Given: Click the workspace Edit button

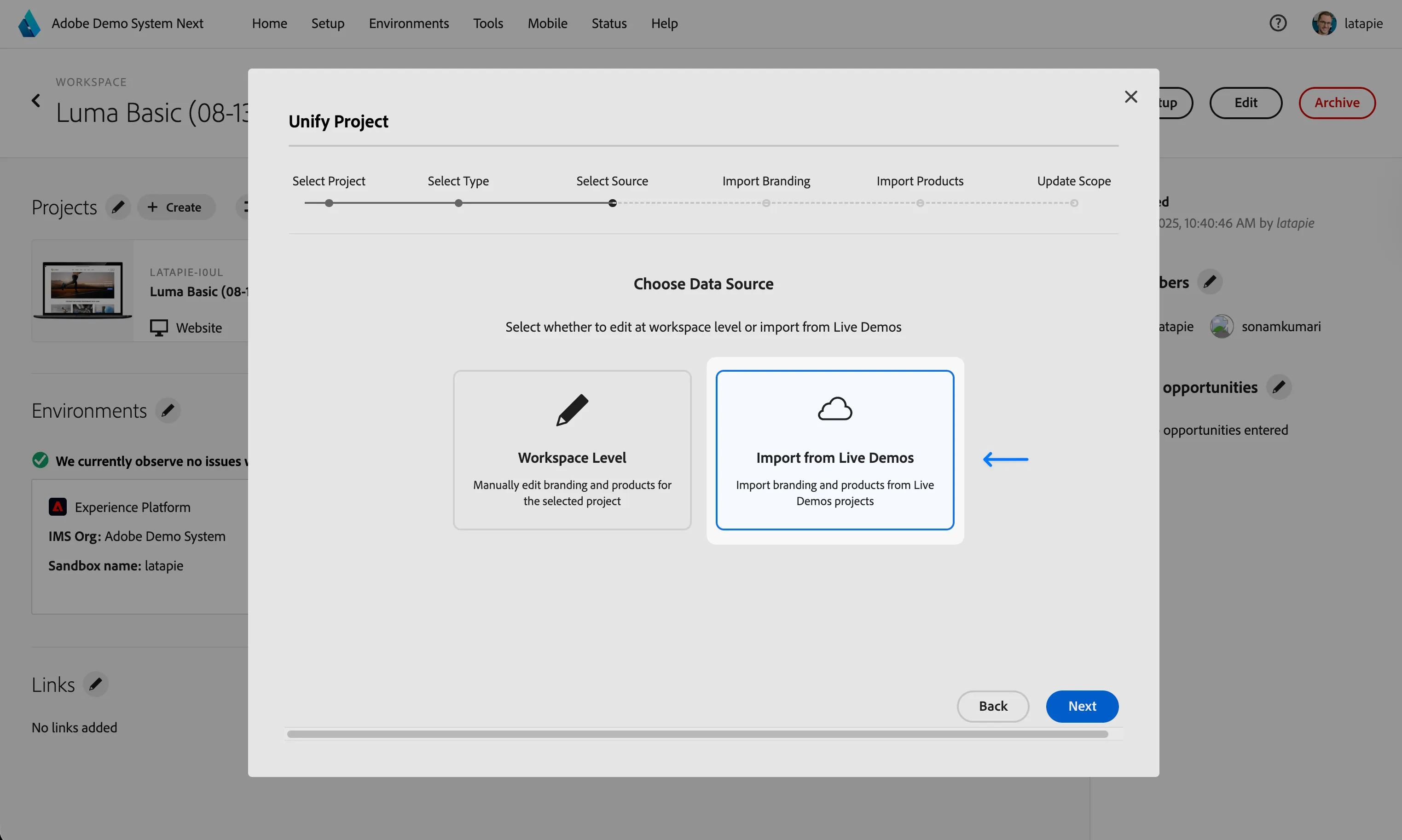Looking at the screenshot, I should pyautogui.click(x=1246, y=103).
